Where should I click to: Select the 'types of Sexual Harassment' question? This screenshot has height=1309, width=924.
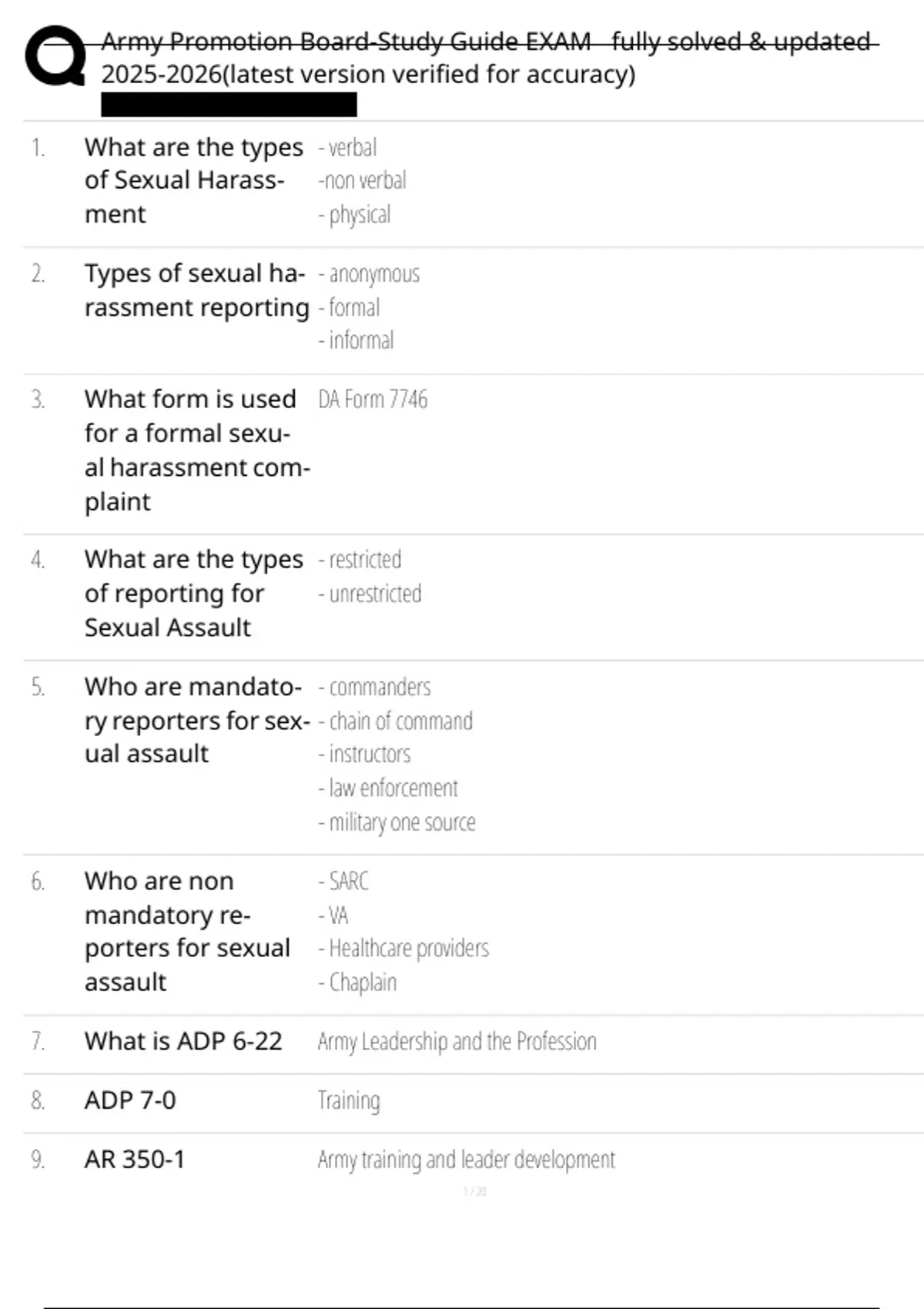pos(192,180)
